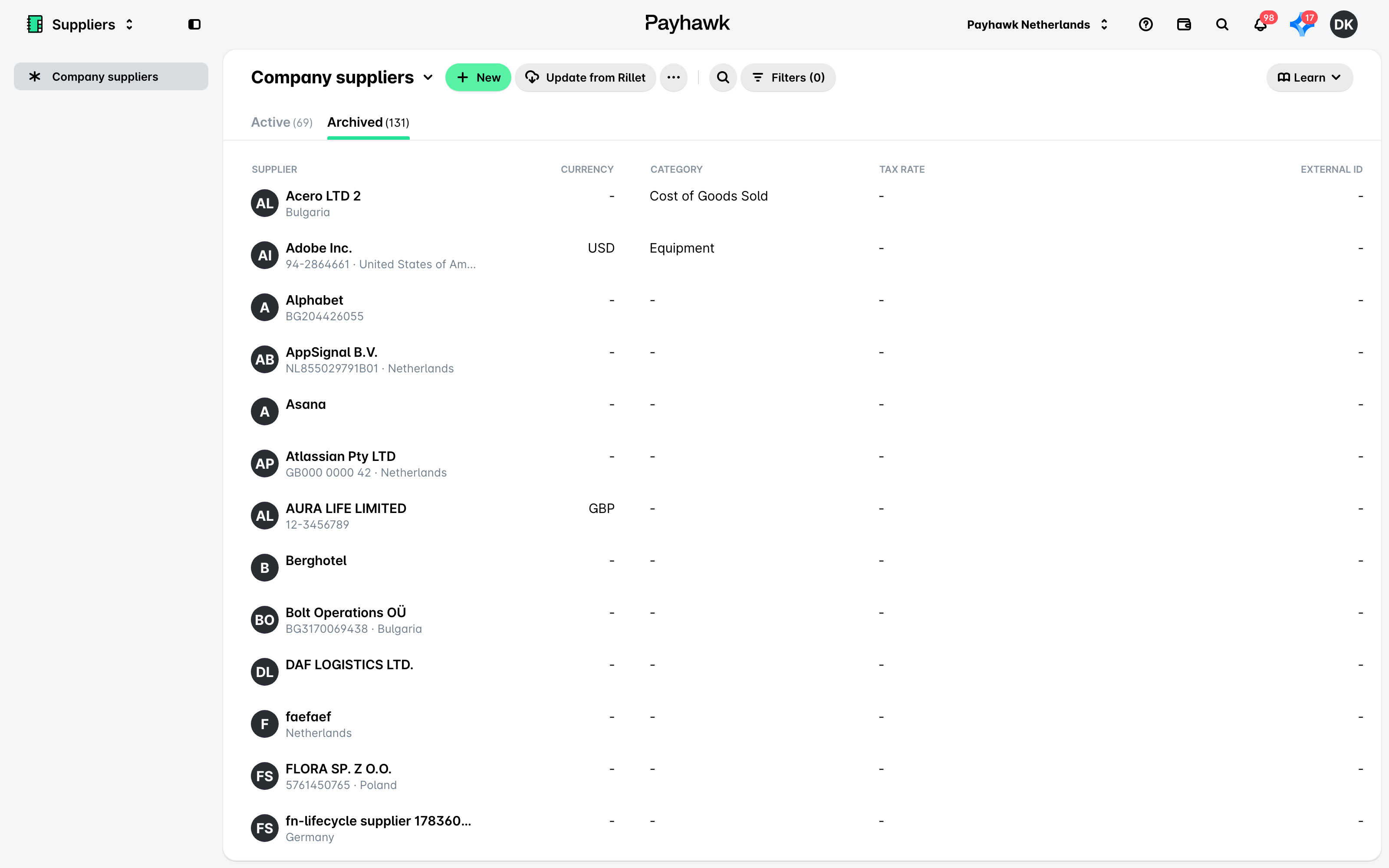Click the more options ellipsis button
The width and height of the screenshot is (1389, 868).
pos(674,78)
